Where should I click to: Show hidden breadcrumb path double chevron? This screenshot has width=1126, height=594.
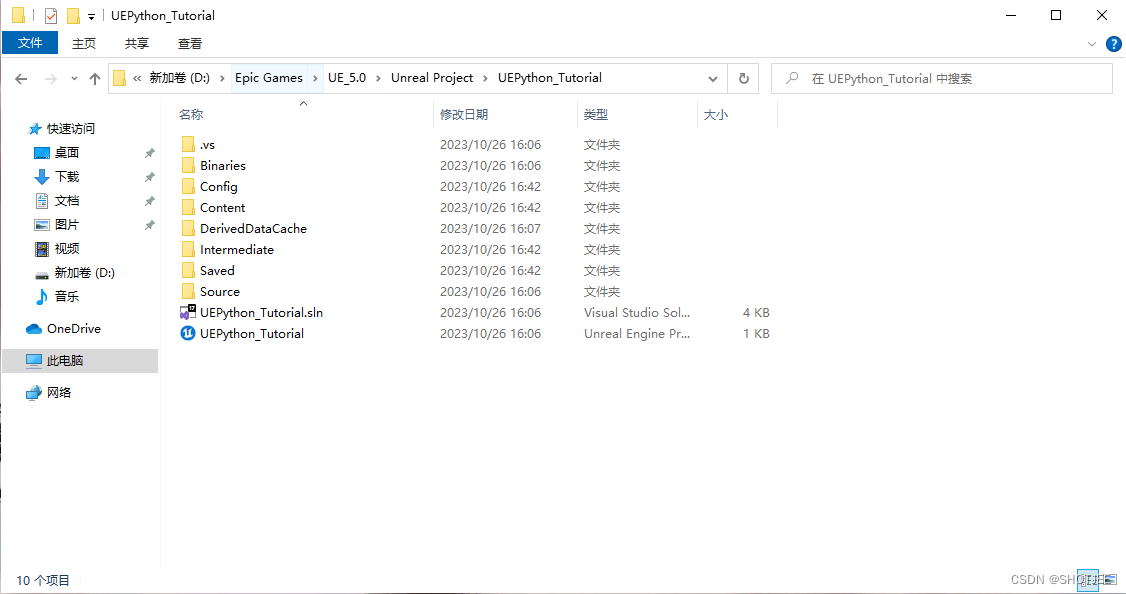point(136,78)
